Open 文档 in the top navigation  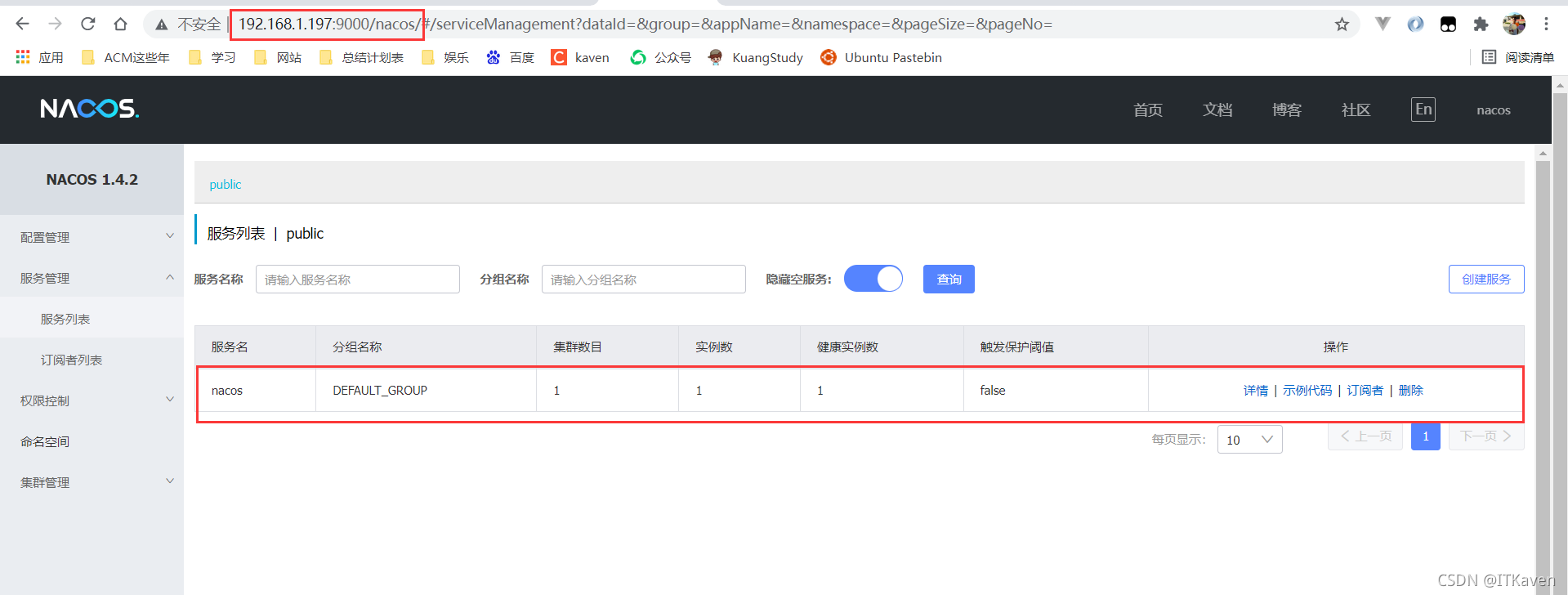click(x=1217, y=110)
